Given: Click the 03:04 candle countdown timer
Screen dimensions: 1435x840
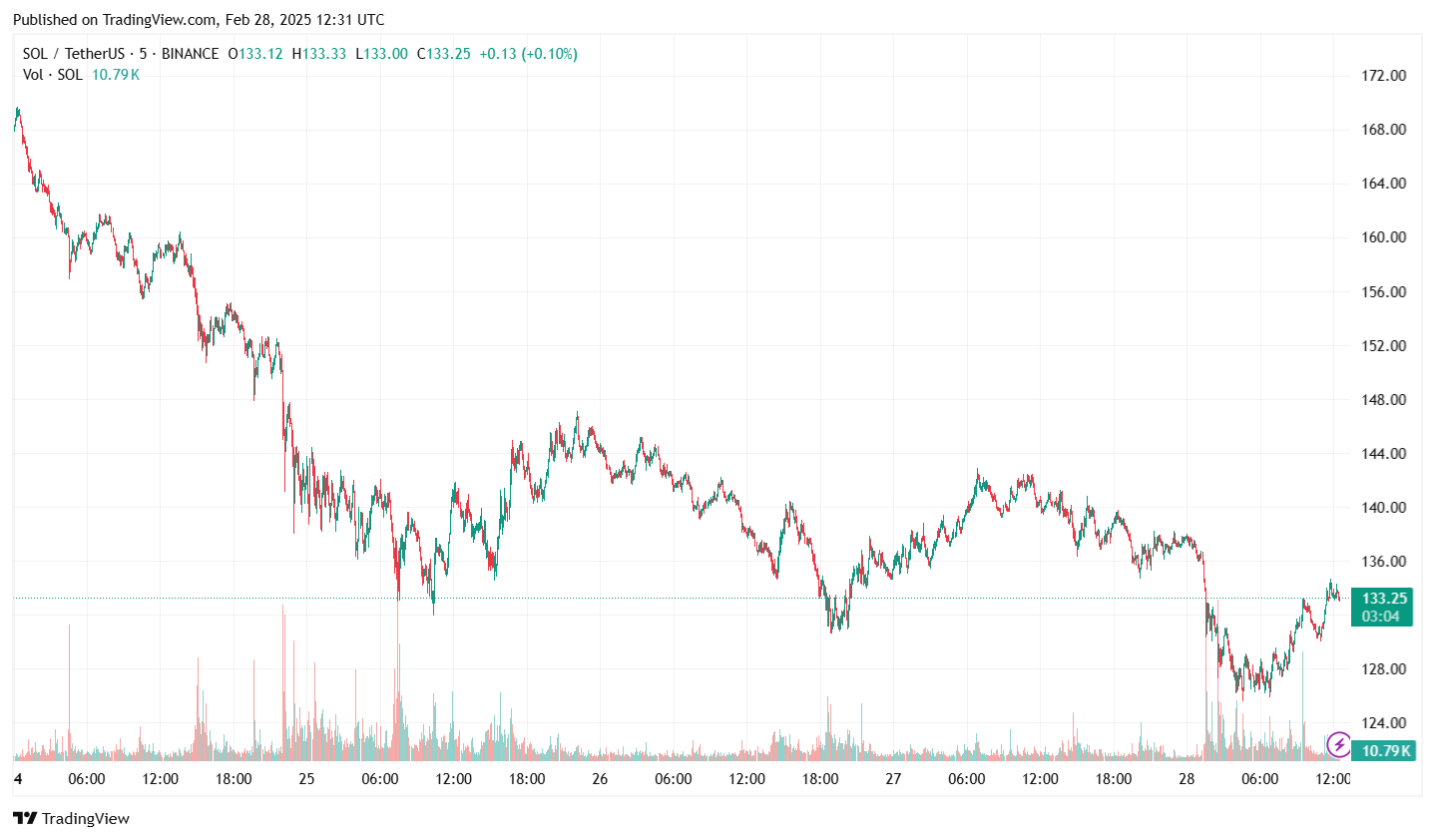Looking at the screenshot, I should tap(1380, 617).
